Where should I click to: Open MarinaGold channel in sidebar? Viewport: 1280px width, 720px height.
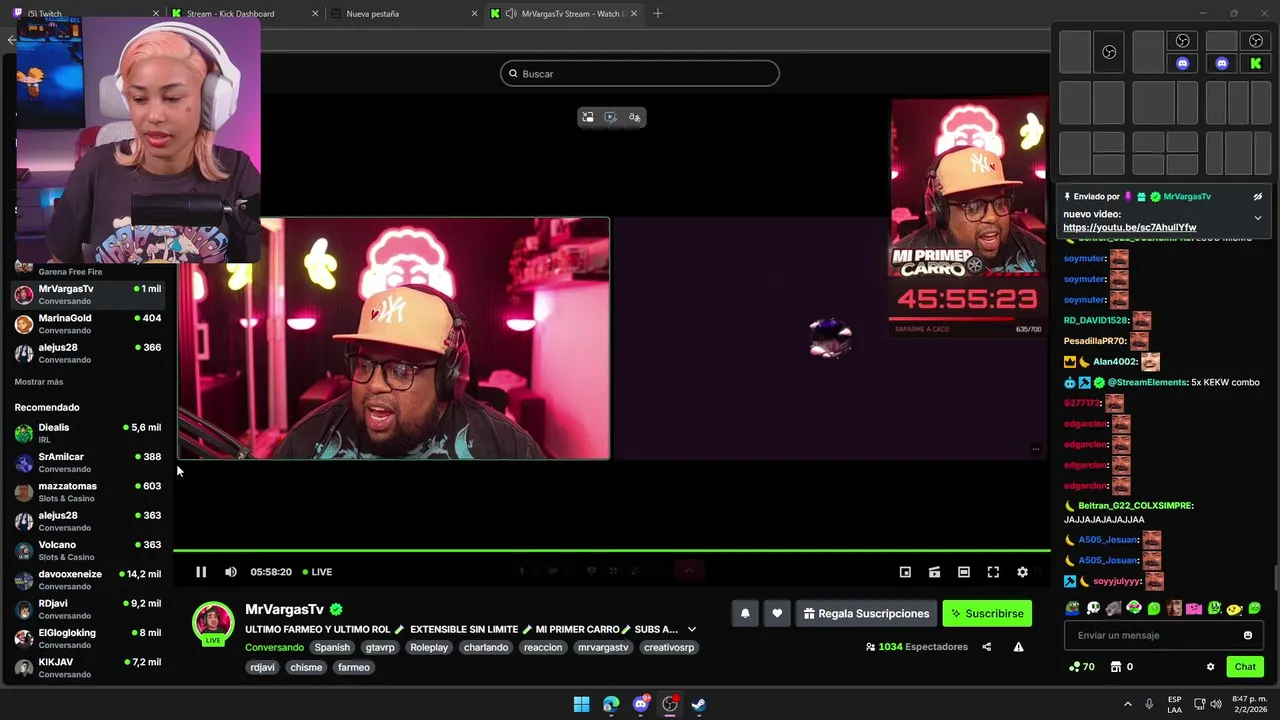pyautogui.click(x=88, y=324)
